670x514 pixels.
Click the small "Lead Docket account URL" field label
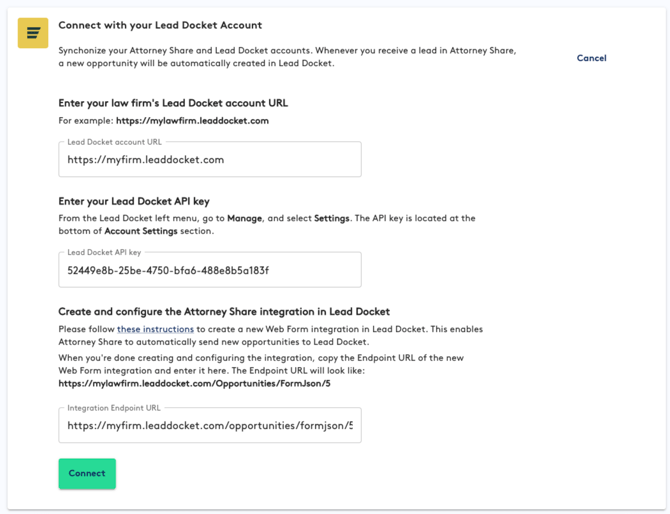(x=114, y=143)
